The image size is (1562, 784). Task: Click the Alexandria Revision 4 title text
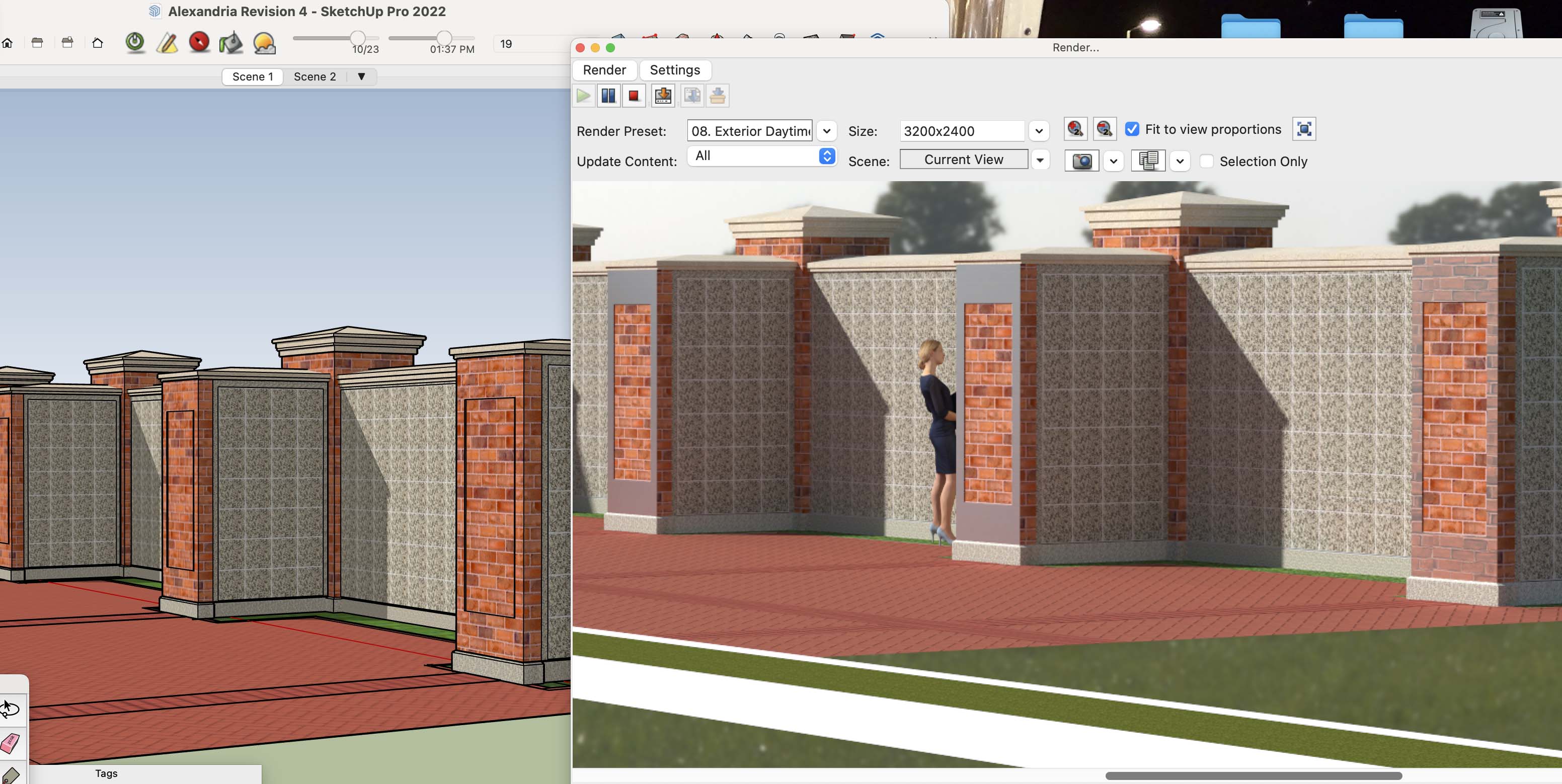pyautogui.click(x=307, y=11)
